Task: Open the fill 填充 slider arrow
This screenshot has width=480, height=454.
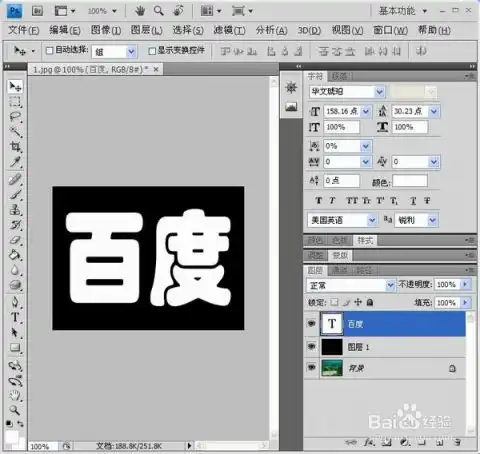Action: click(465, 302)
